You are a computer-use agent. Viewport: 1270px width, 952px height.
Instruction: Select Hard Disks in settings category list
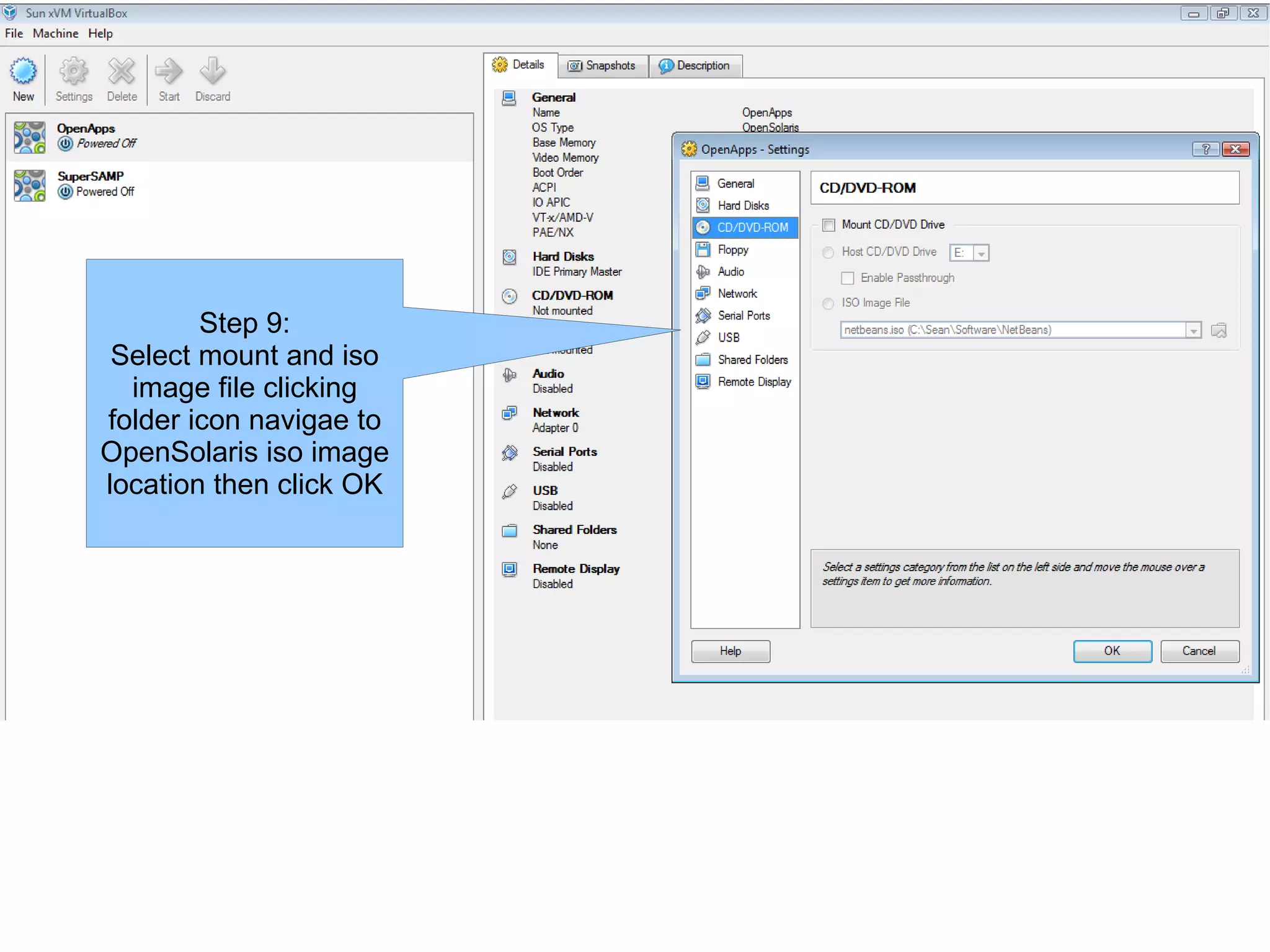point(744,205)
